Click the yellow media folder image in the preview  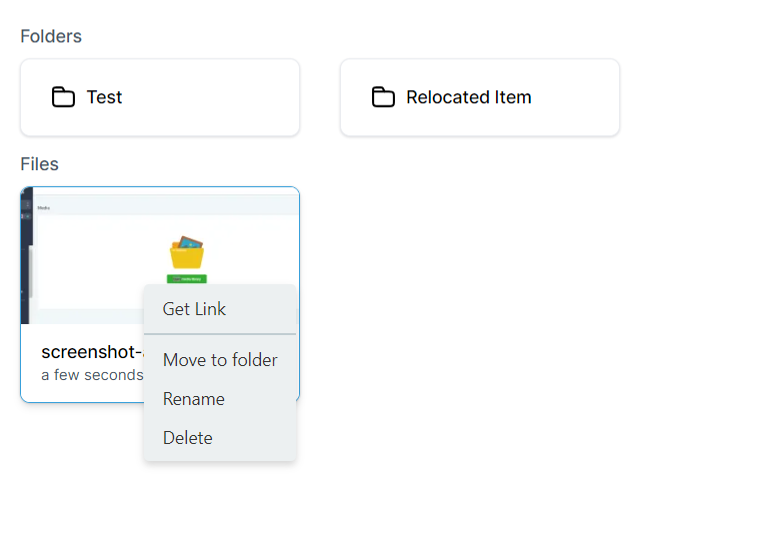187,254
